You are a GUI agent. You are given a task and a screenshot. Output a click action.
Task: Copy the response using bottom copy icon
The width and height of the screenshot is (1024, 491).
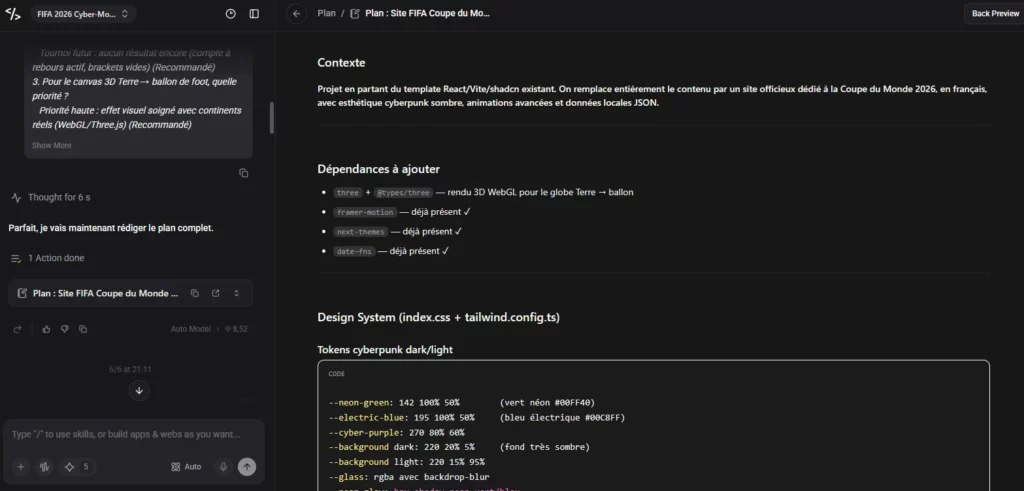[83, 329]
